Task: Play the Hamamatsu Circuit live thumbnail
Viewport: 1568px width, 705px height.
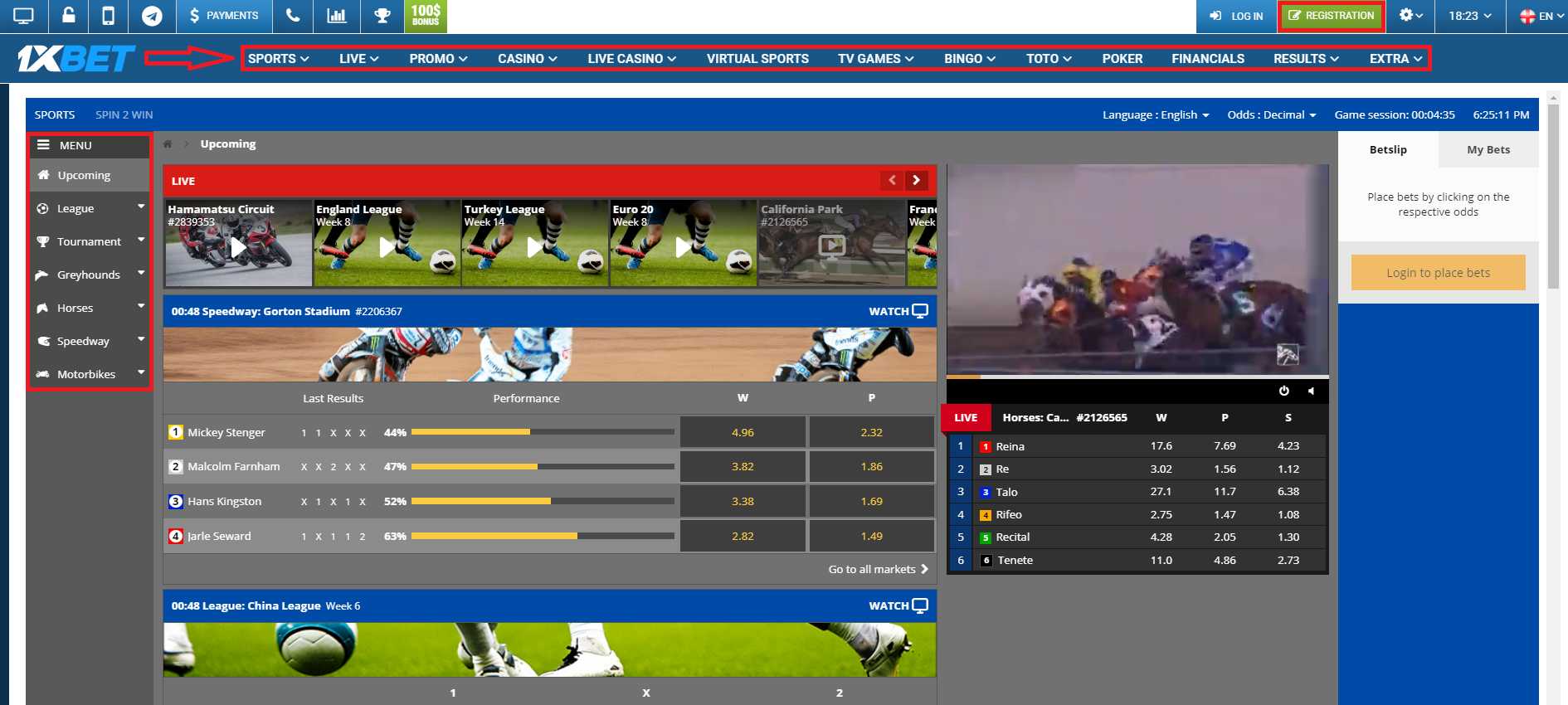Action: point(238,243)
